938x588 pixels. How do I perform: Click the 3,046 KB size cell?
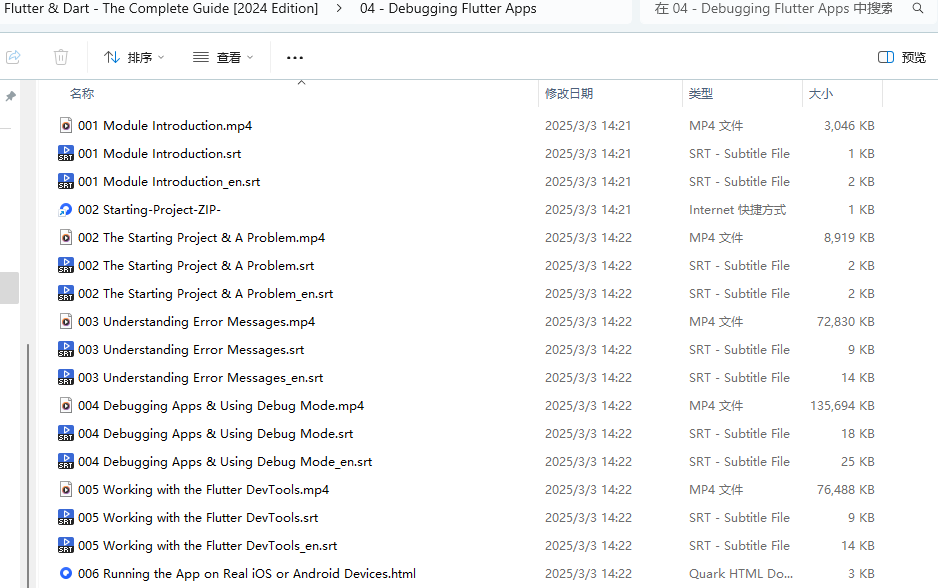pyautogui.click(x=849, y=126)
